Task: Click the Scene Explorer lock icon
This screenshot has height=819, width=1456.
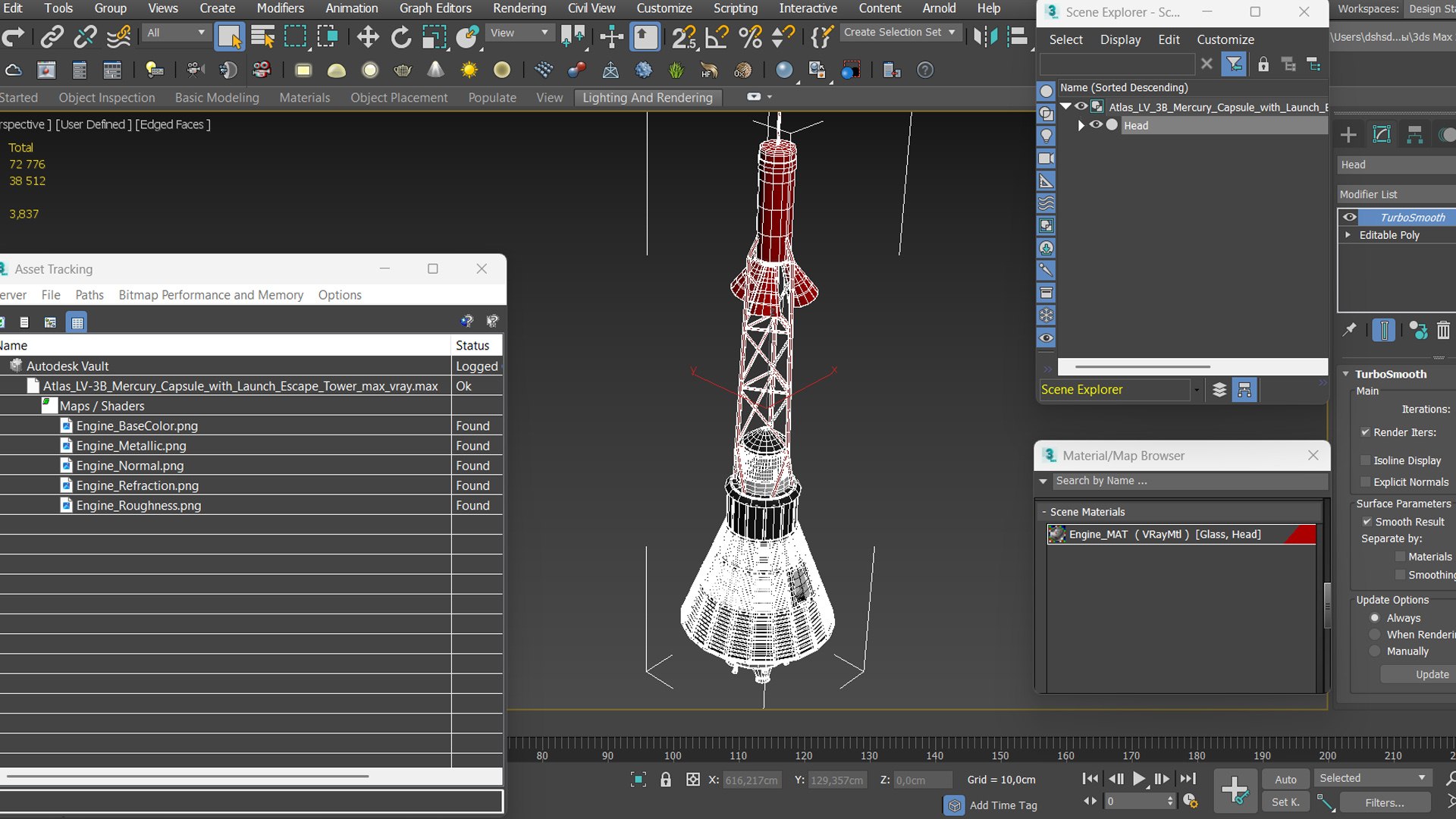Action: (x=1263, y=64)
